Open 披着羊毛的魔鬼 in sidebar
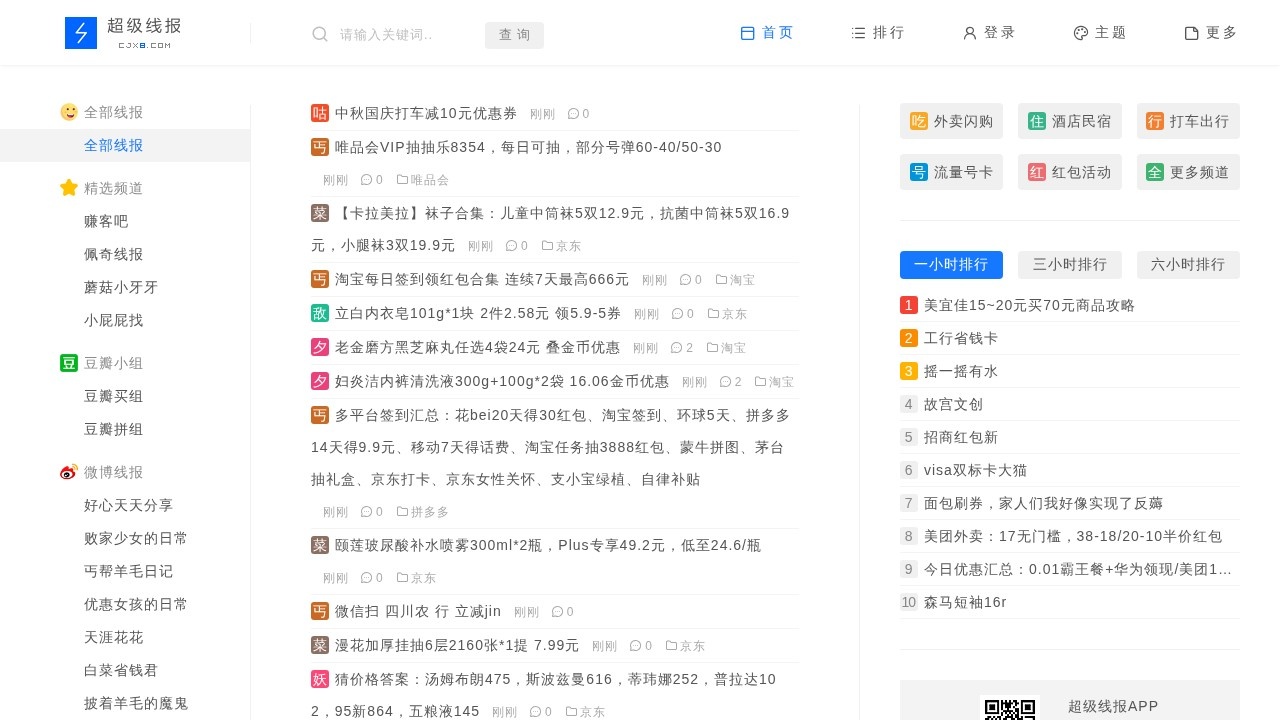This screenshot has height=720, width=1280. [136, 703]
